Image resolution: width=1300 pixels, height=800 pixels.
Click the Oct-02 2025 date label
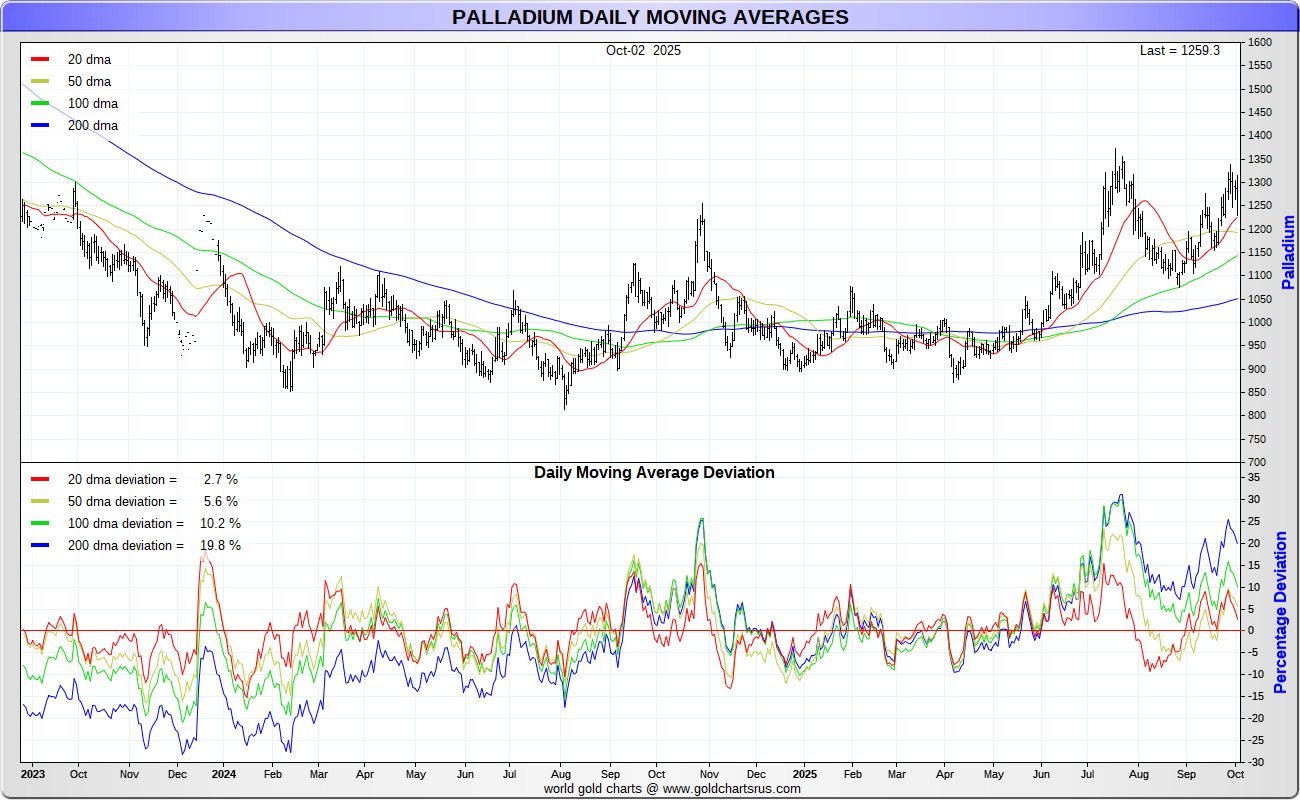coord(643,50)
